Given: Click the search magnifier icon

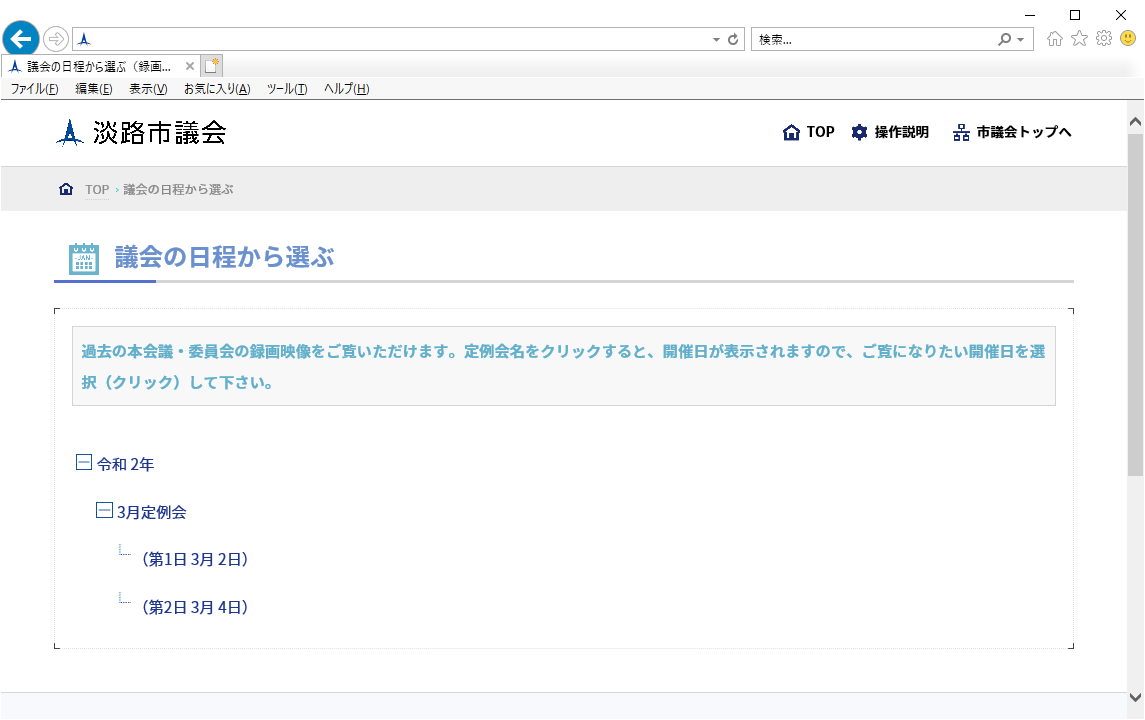Looking at the screenshot, I should 1005,39.
